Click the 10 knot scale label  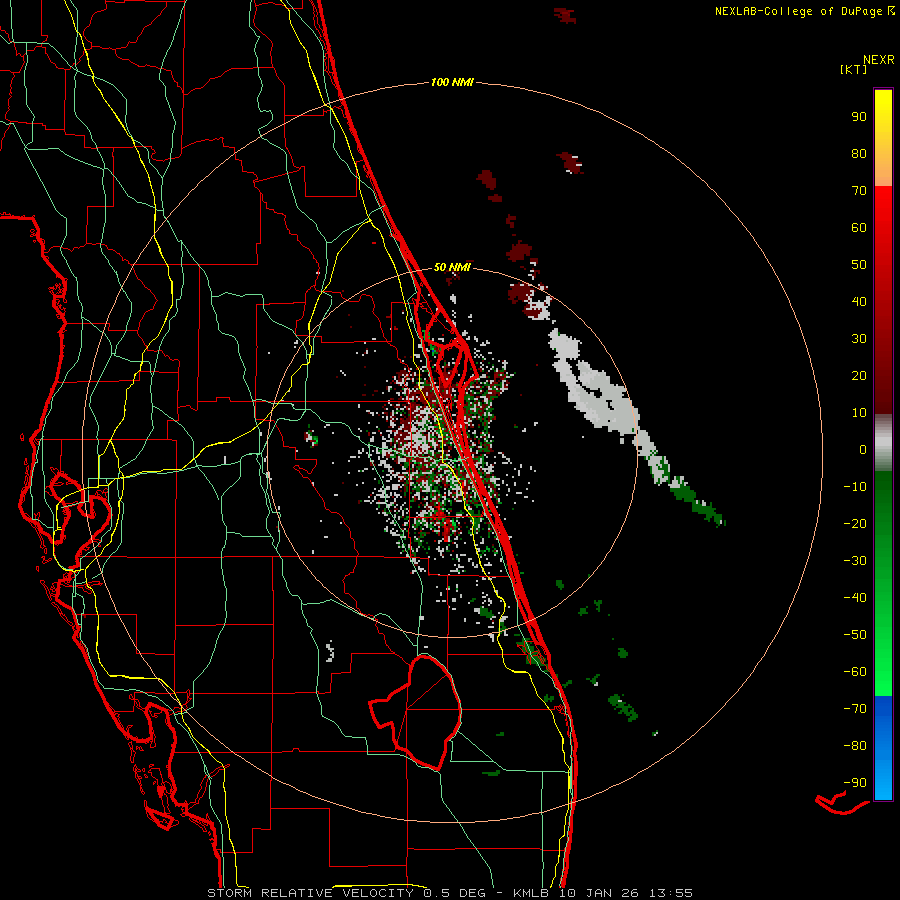[859, 413]
